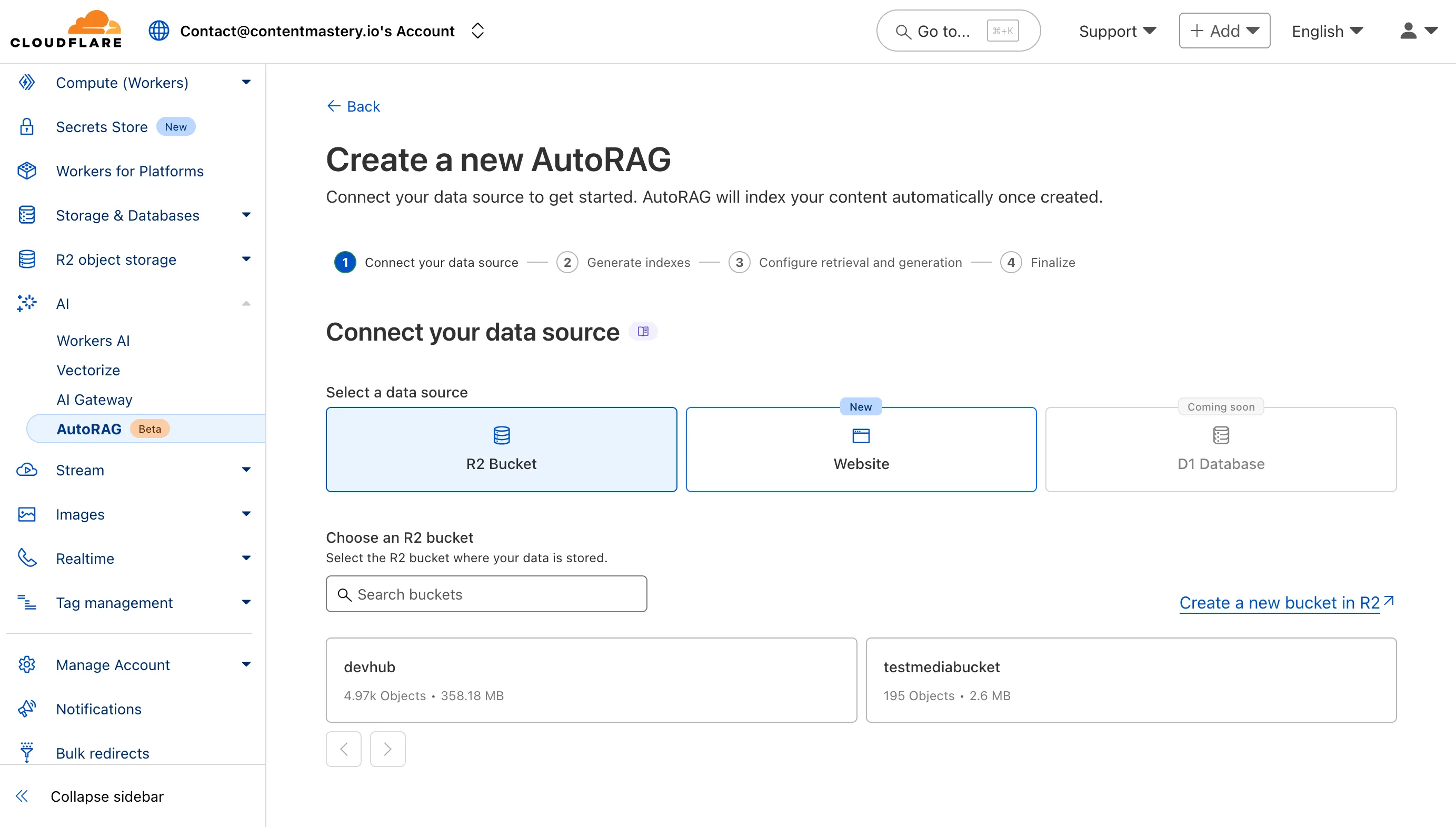Click step 3 Configure retrieval and generation
This screenshot has height=827, width=1456.
845,262
